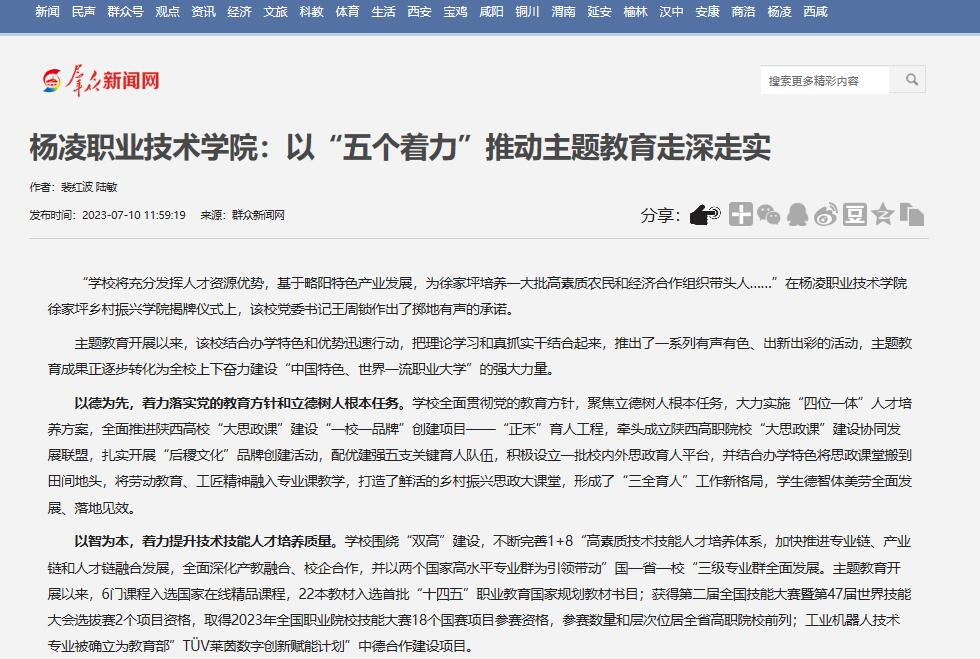The width and height of the screenshot is (980, 659).
Task: Select 西安 in the top navigation
Action: [420, 12]
